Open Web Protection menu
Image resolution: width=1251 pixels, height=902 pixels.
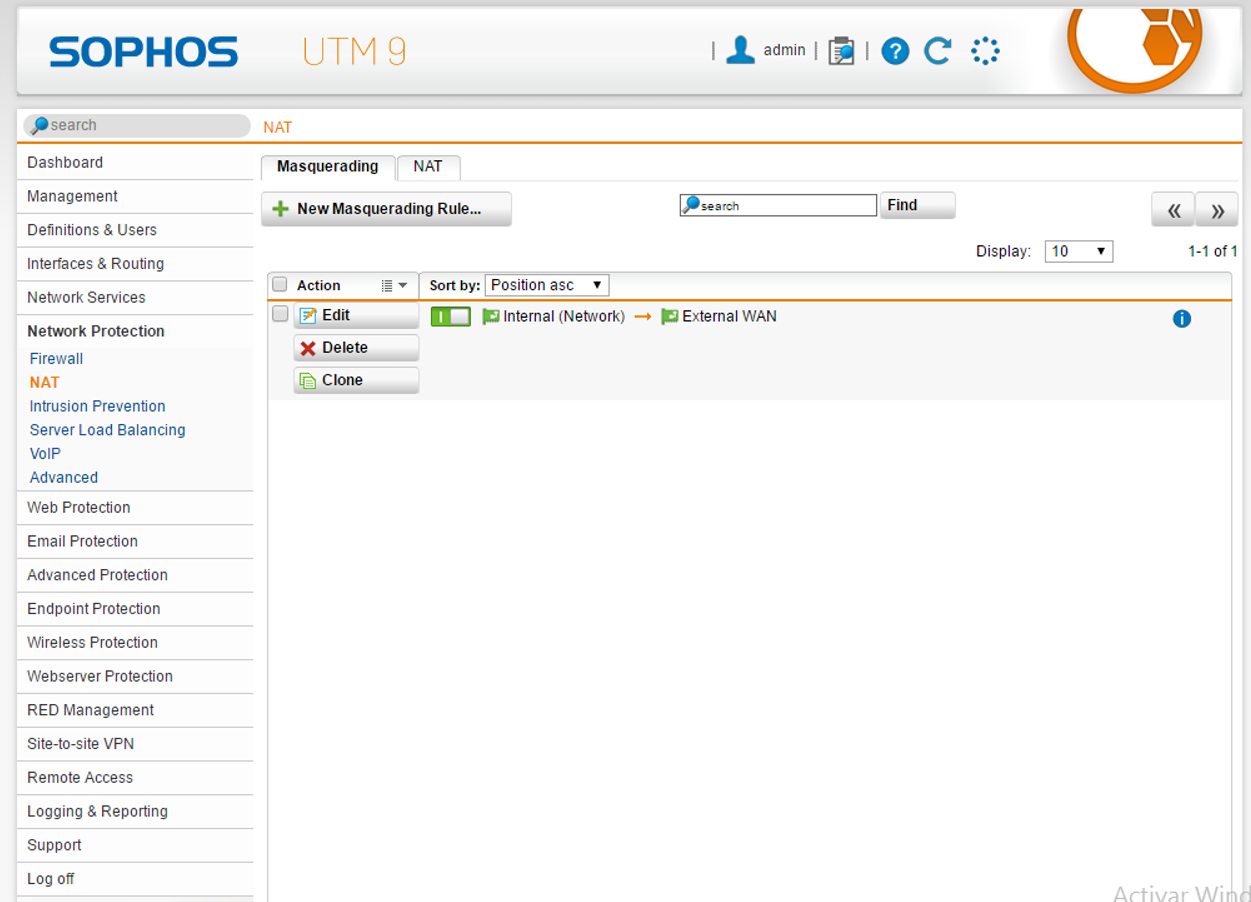[x=135, y=508]
